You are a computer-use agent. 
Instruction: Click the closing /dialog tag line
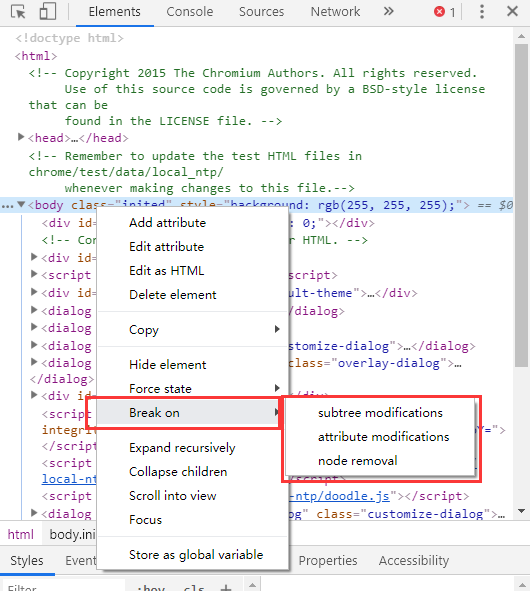(62, 379)
